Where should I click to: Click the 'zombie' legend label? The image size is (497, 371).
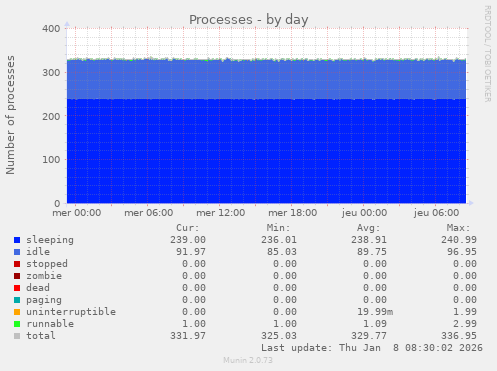point(44,276)
